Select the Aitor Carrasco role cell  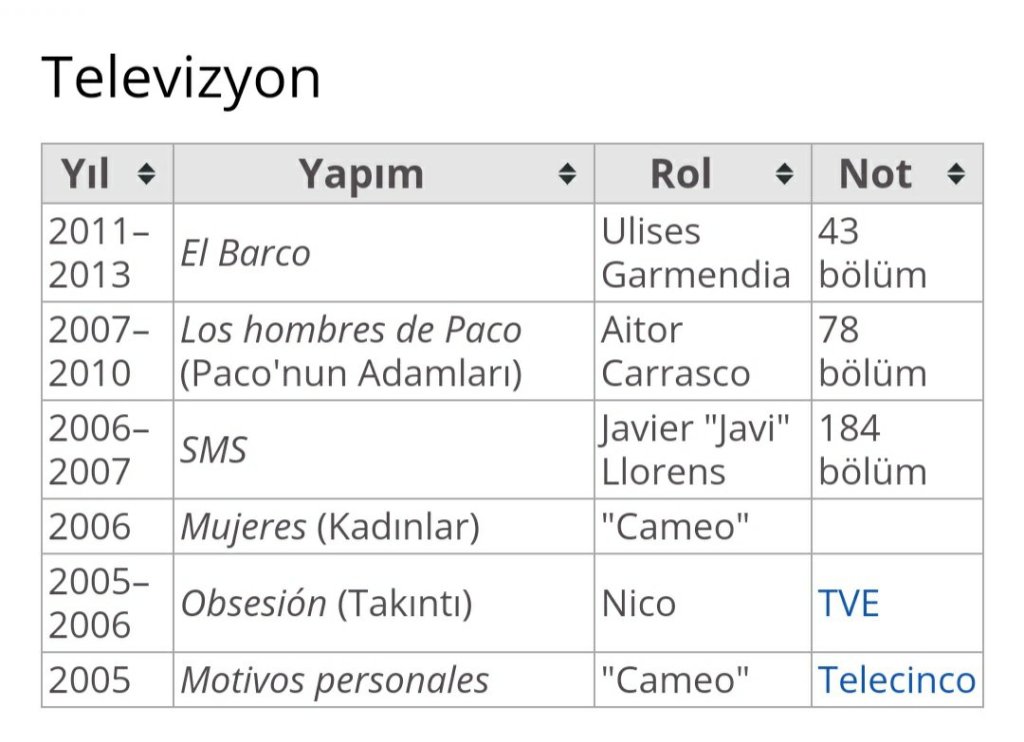coord(675,351)
